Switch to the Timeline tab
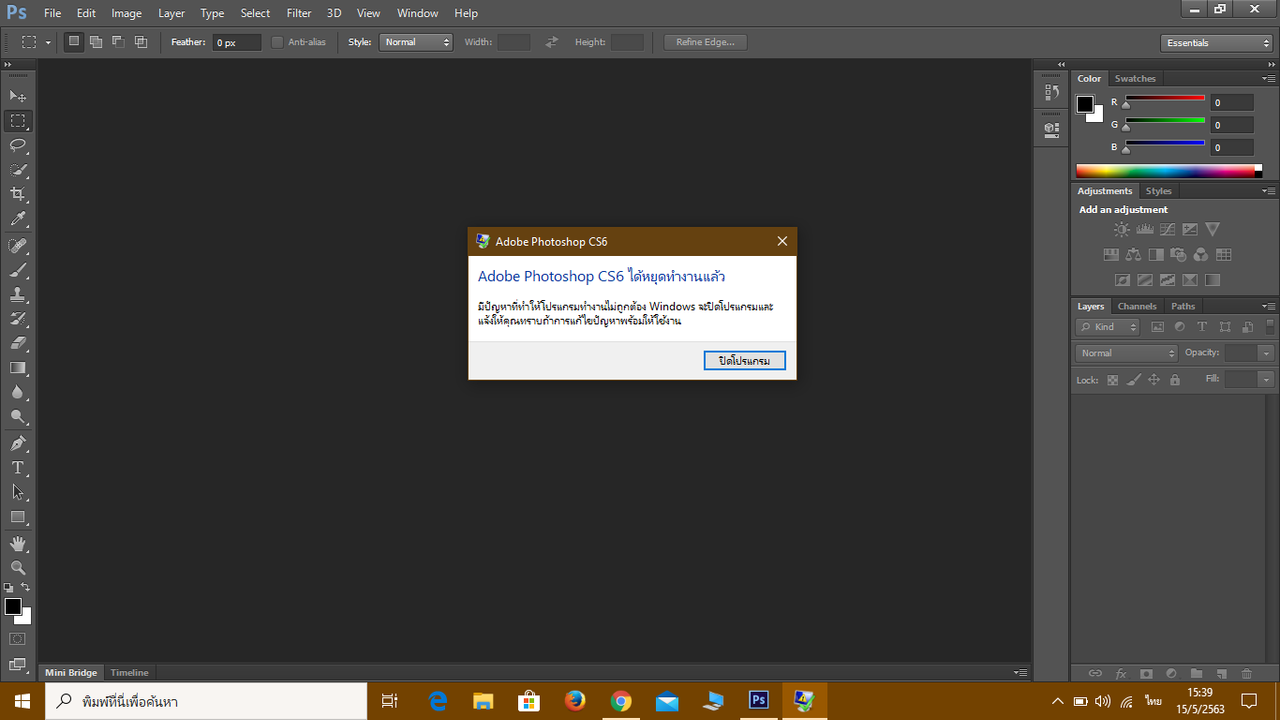Viewport: 1280px width, 720px height. click(x=129, y=673)
